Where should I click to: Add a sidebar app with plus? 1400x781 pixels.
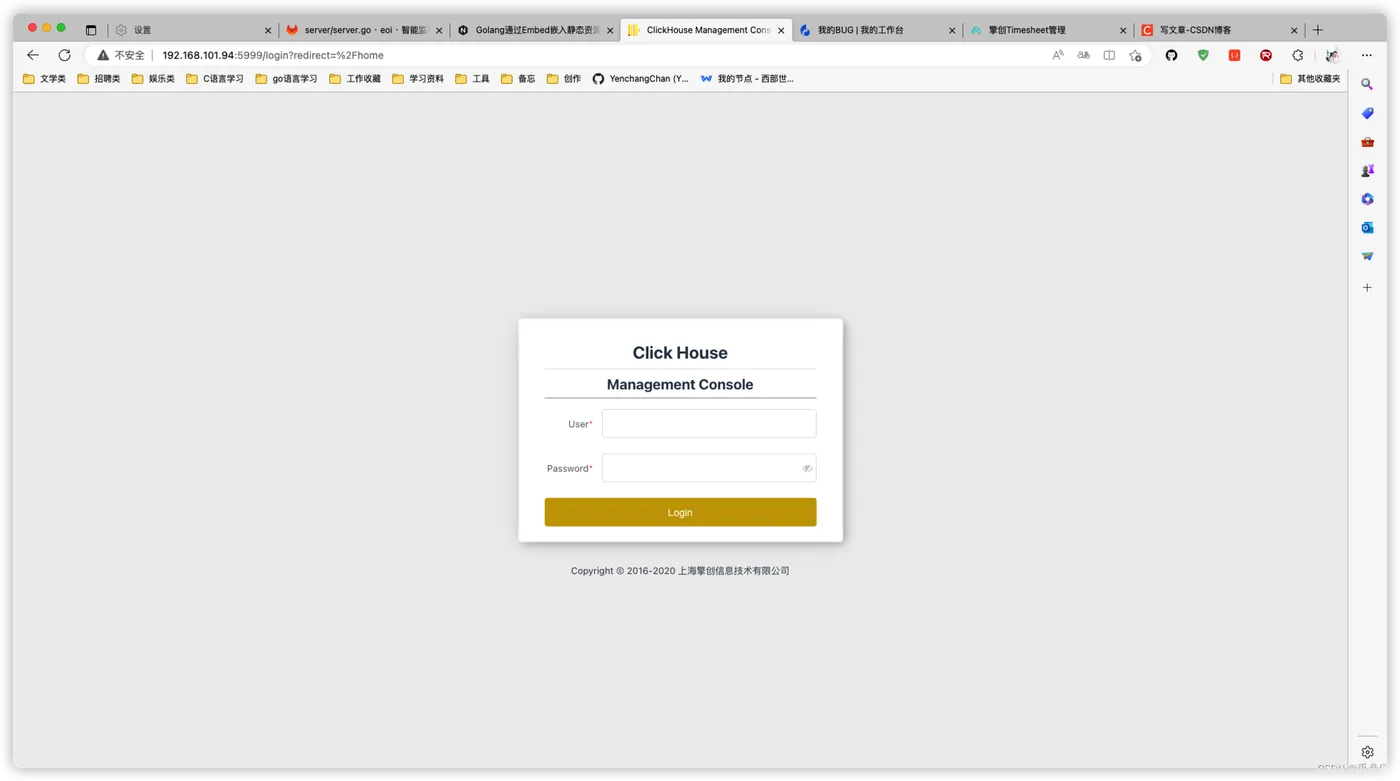coord(1367,287)
